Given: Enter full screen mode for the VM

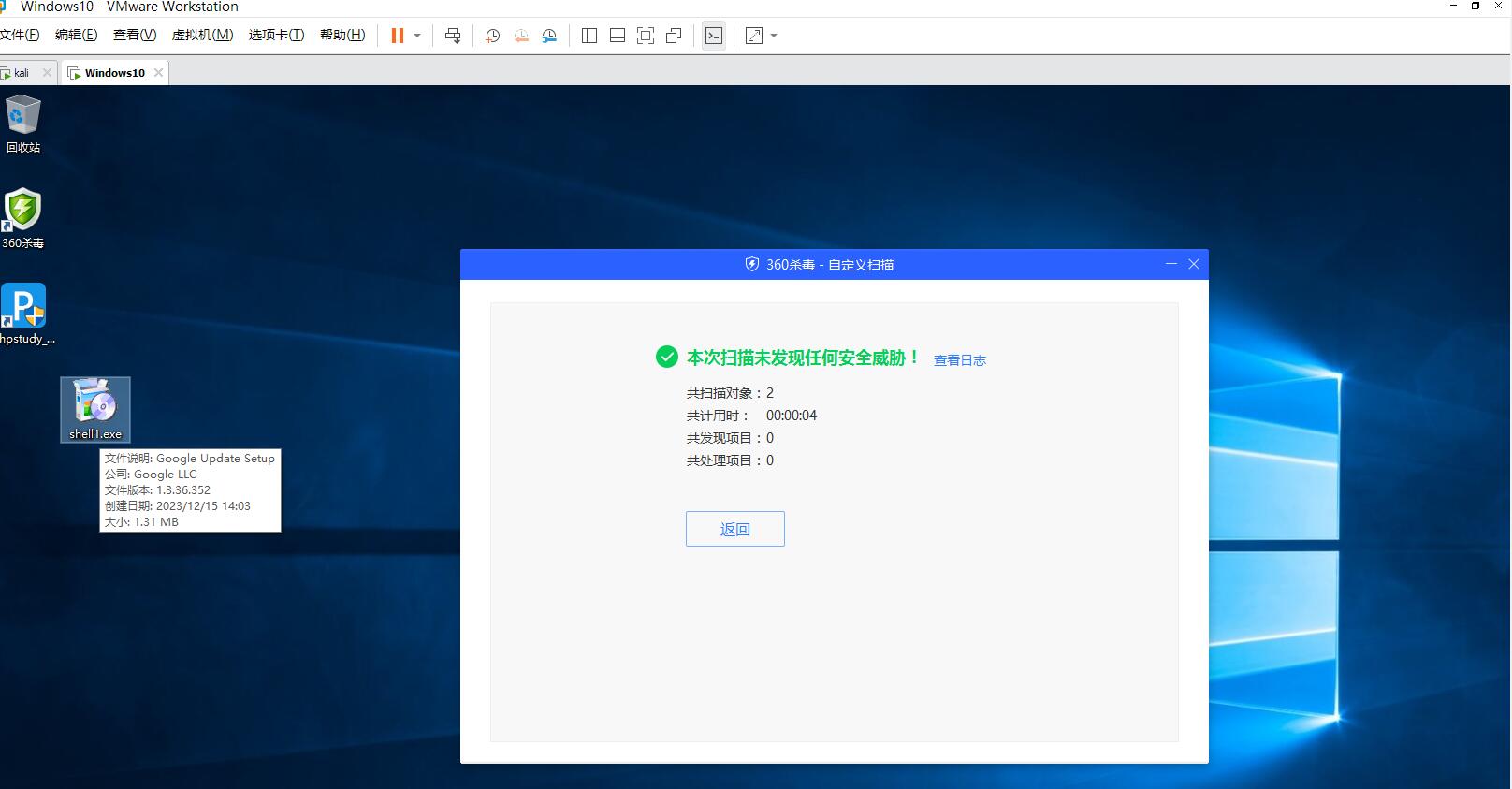Looking at the screenshot, I should click(646, 36).
